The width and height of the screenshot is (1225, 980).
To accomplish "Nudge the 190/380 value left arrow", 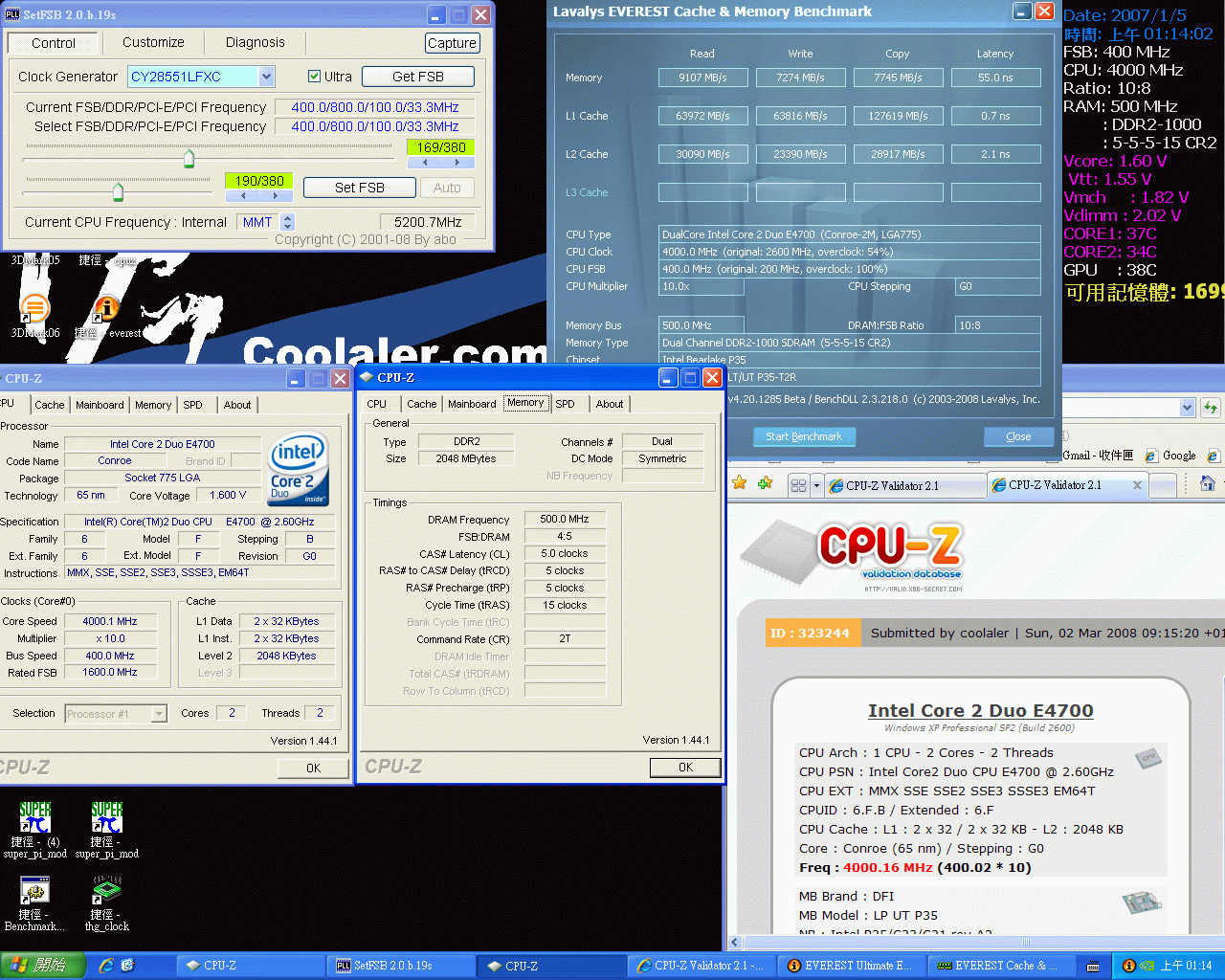I will [243, 196].
